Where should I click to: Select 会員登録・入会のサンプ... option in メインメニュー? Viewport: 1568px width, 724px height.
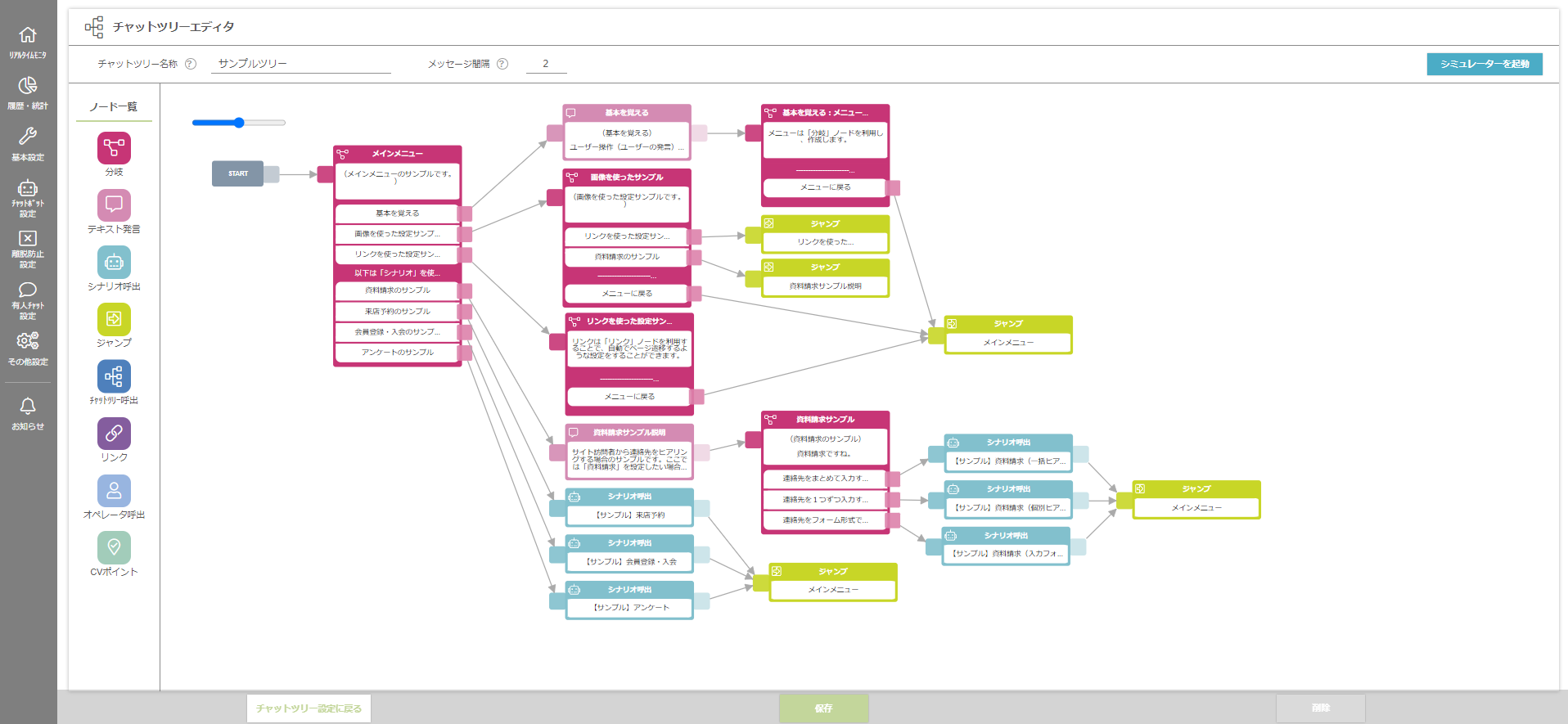(397, 332)
